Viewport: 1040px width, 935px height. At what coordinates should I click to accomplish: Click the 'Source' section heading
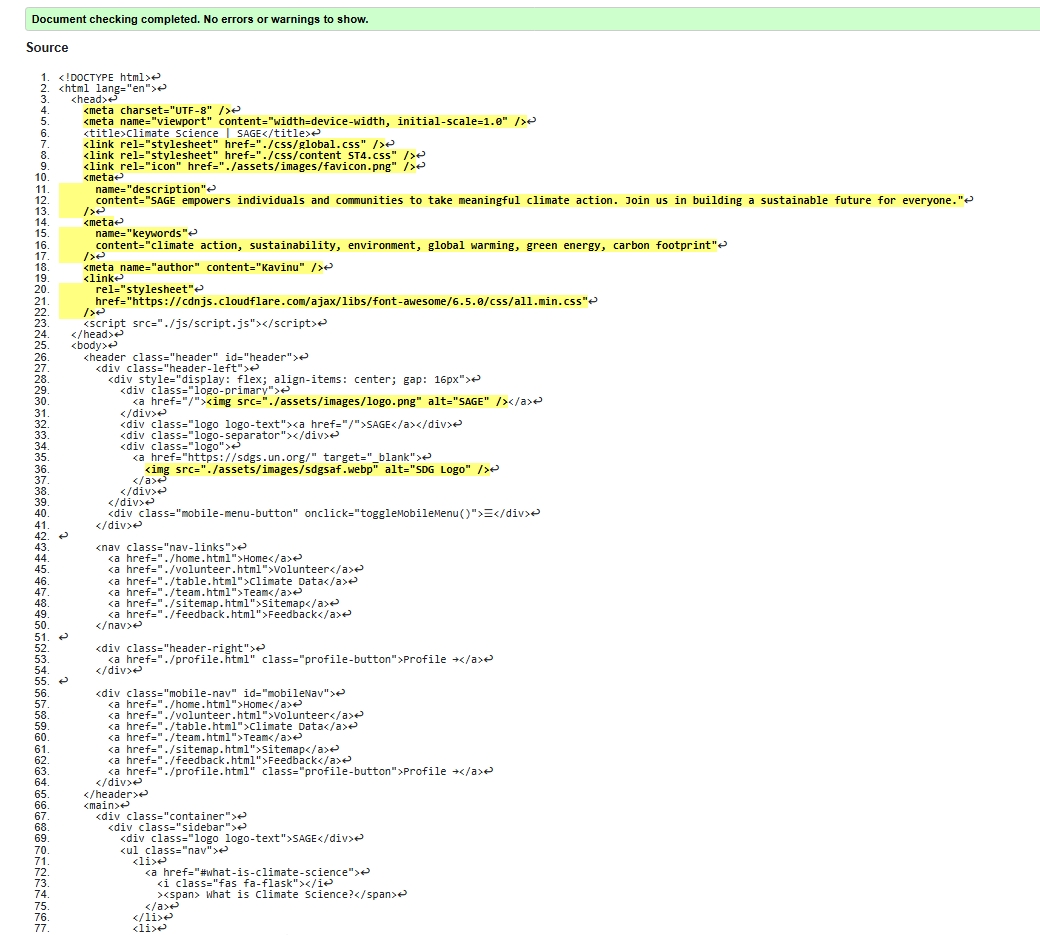(46, 47)
